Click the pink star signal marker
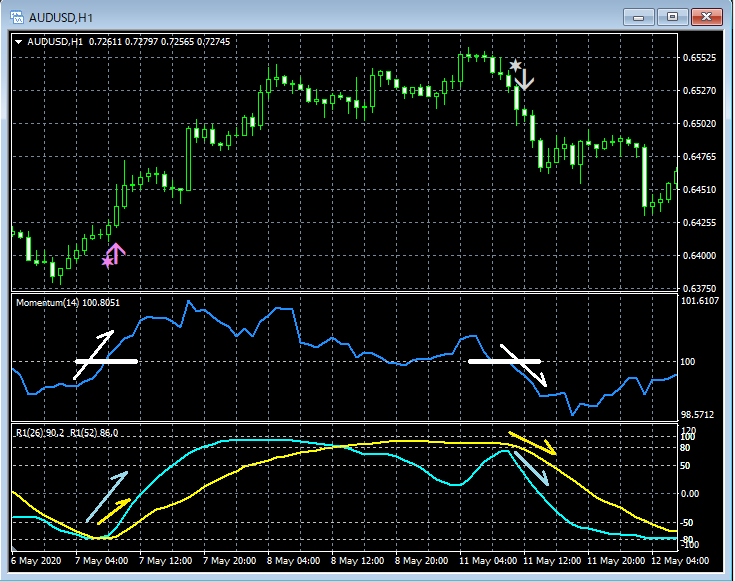735x581 pixels. pos(107,261)
